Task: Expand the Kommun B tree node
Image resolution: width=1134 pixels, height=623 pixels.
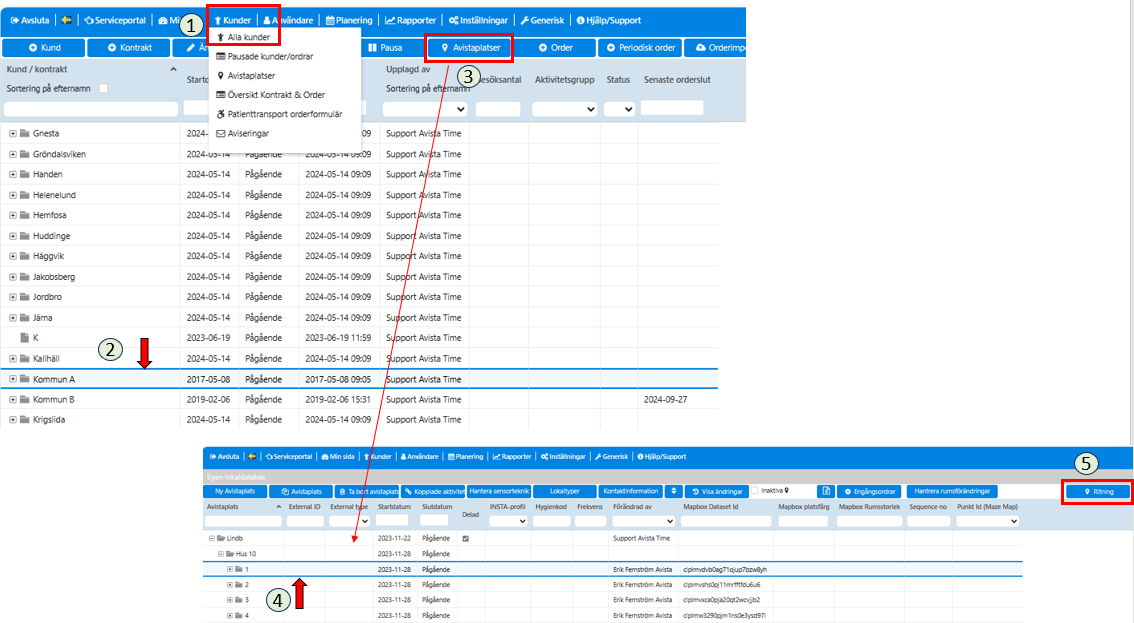Action: click(x=12, y=399)
